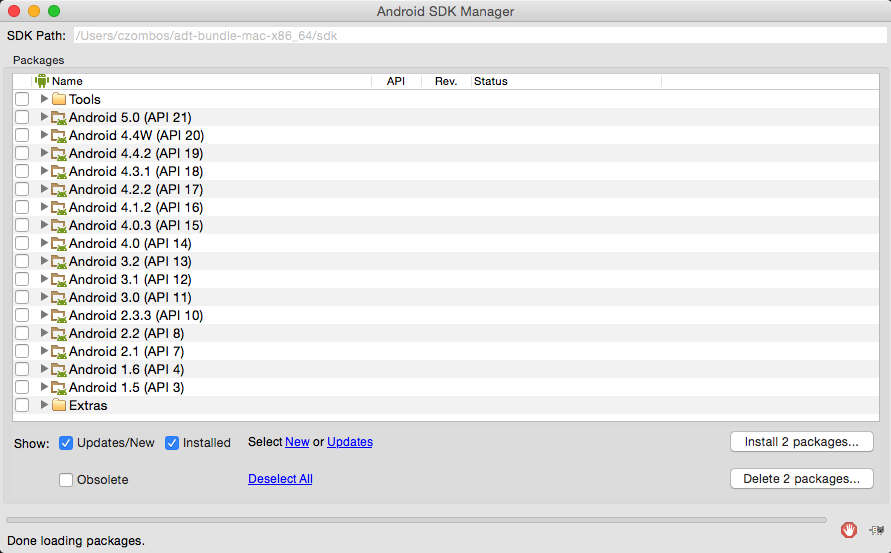Sort by the Name column header
This screenshot has height=553, width=891.
pyautogui.click(x=202, y=81)
